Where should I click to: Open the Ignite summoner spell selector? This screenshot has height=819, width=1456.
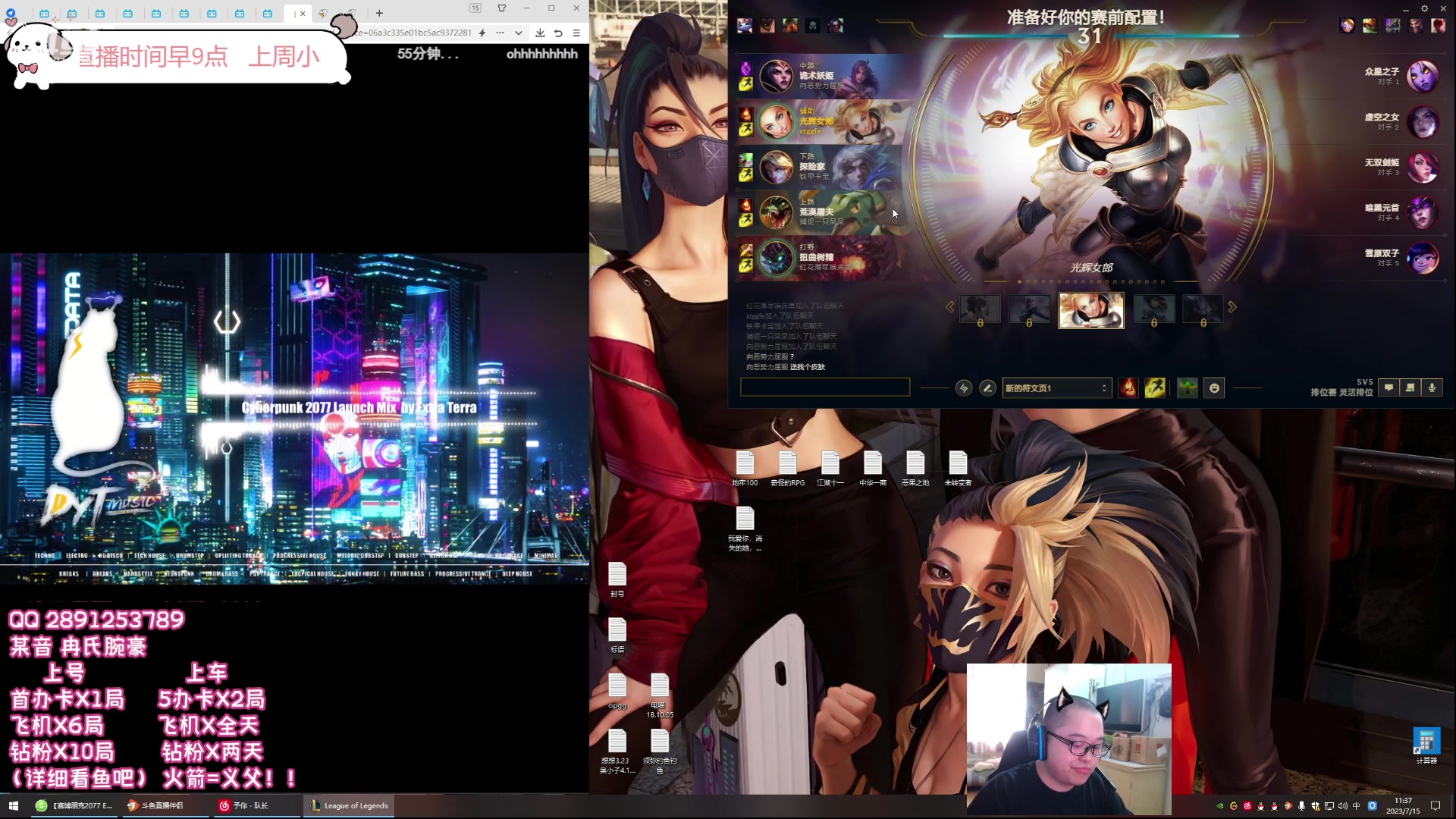(x=1128, y=388)
